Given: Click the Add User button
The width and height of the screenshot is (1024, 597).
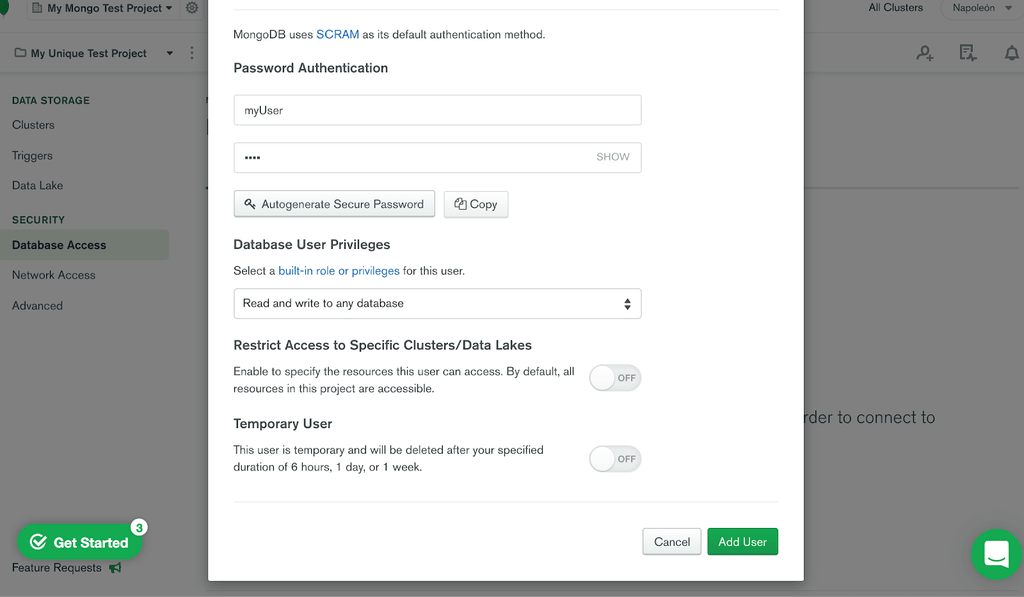Looking at the screenshot, I should tap(742, 541).
